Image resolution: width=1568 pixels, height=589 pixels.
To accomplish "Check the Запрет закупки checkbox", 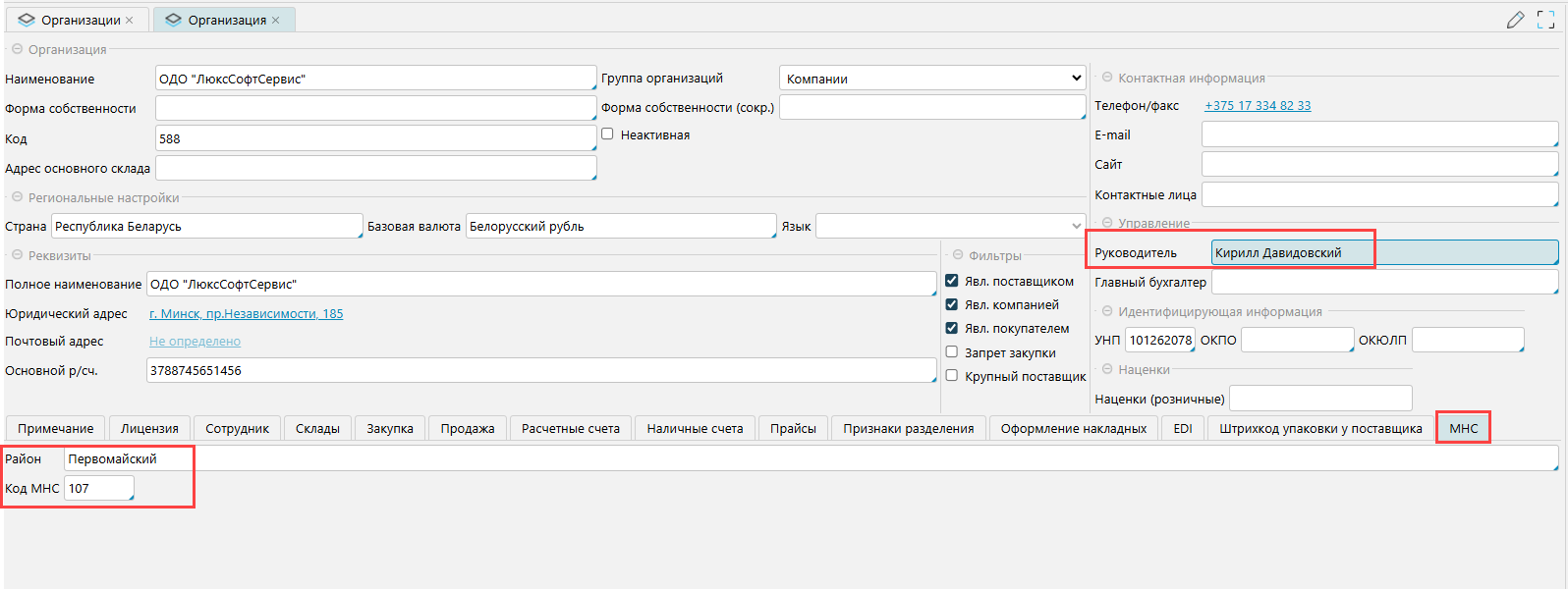I will click(x=951, y=352).
